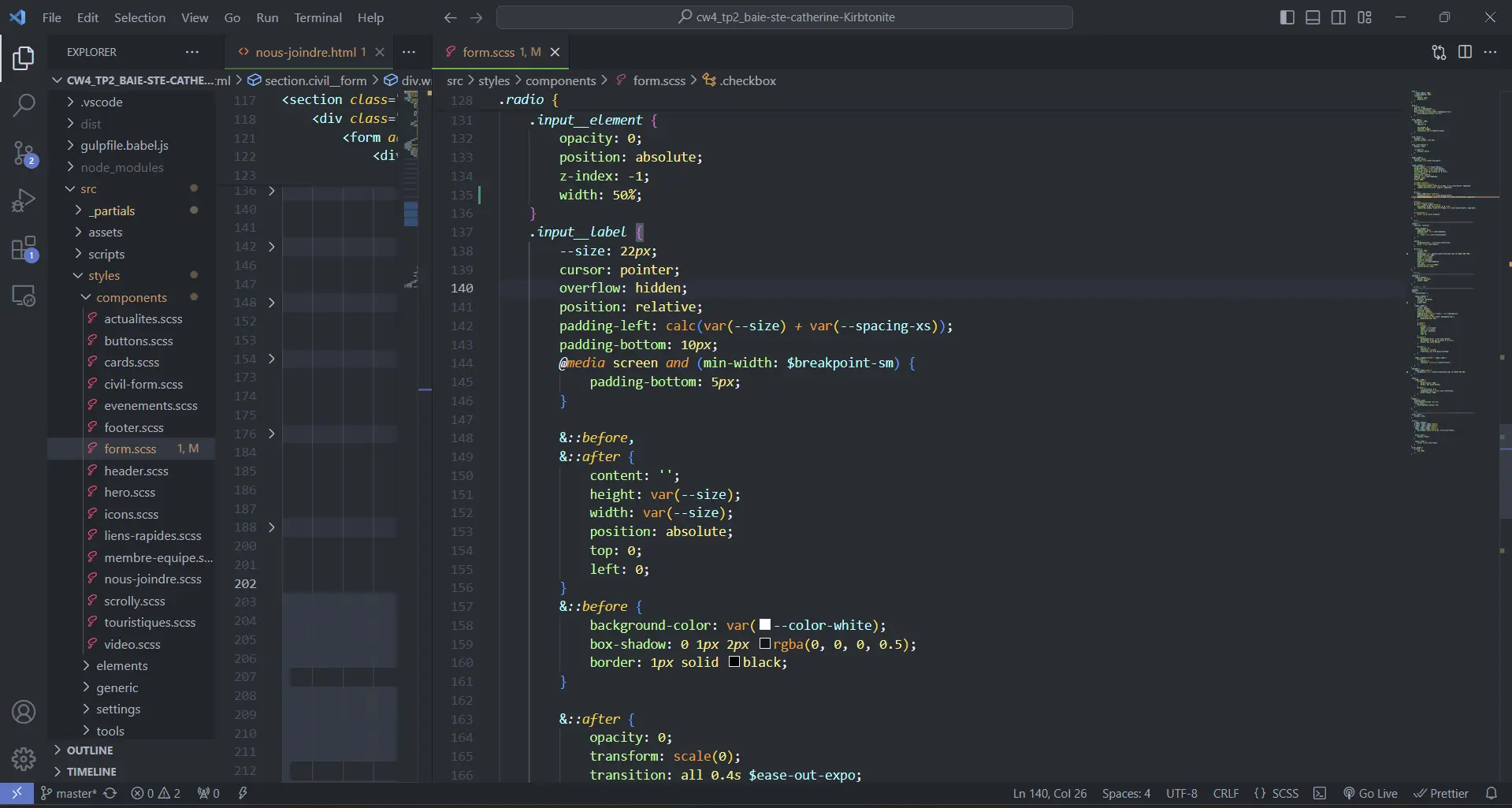Change CRLF end of line sequence
The height and width of the screenshot is (808, 1512).
tap(1226, 793)
